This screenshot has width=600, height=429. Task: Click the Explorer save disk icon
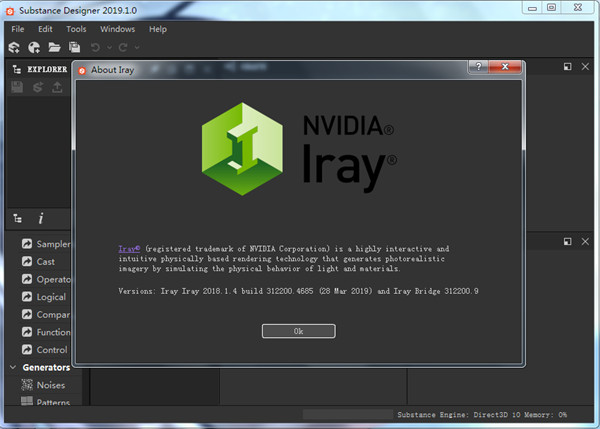coord(17,87)
